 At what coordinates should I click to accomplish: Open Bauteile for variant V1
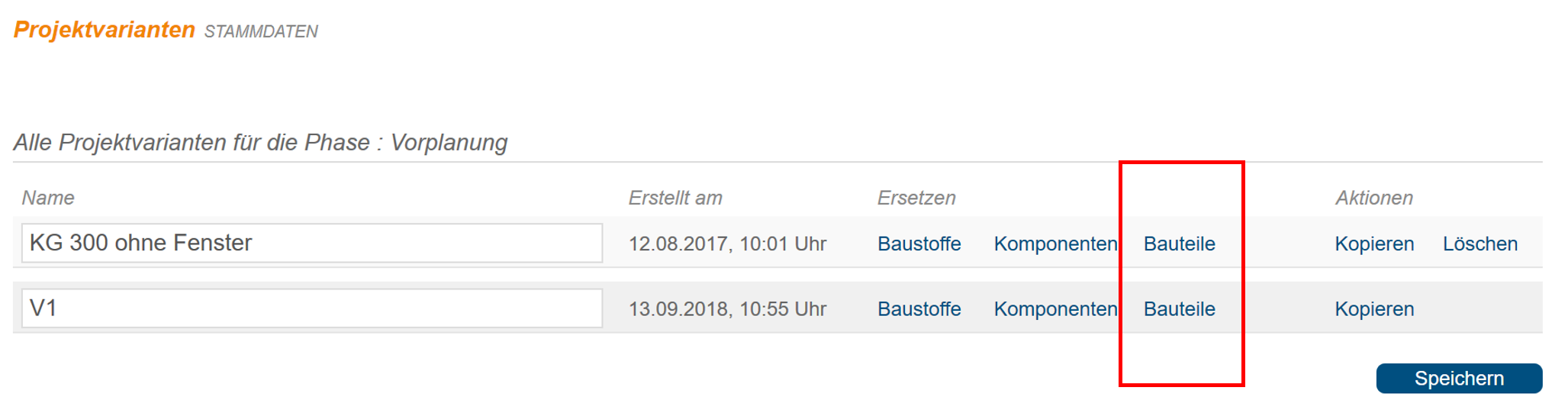pos(1180,309)
